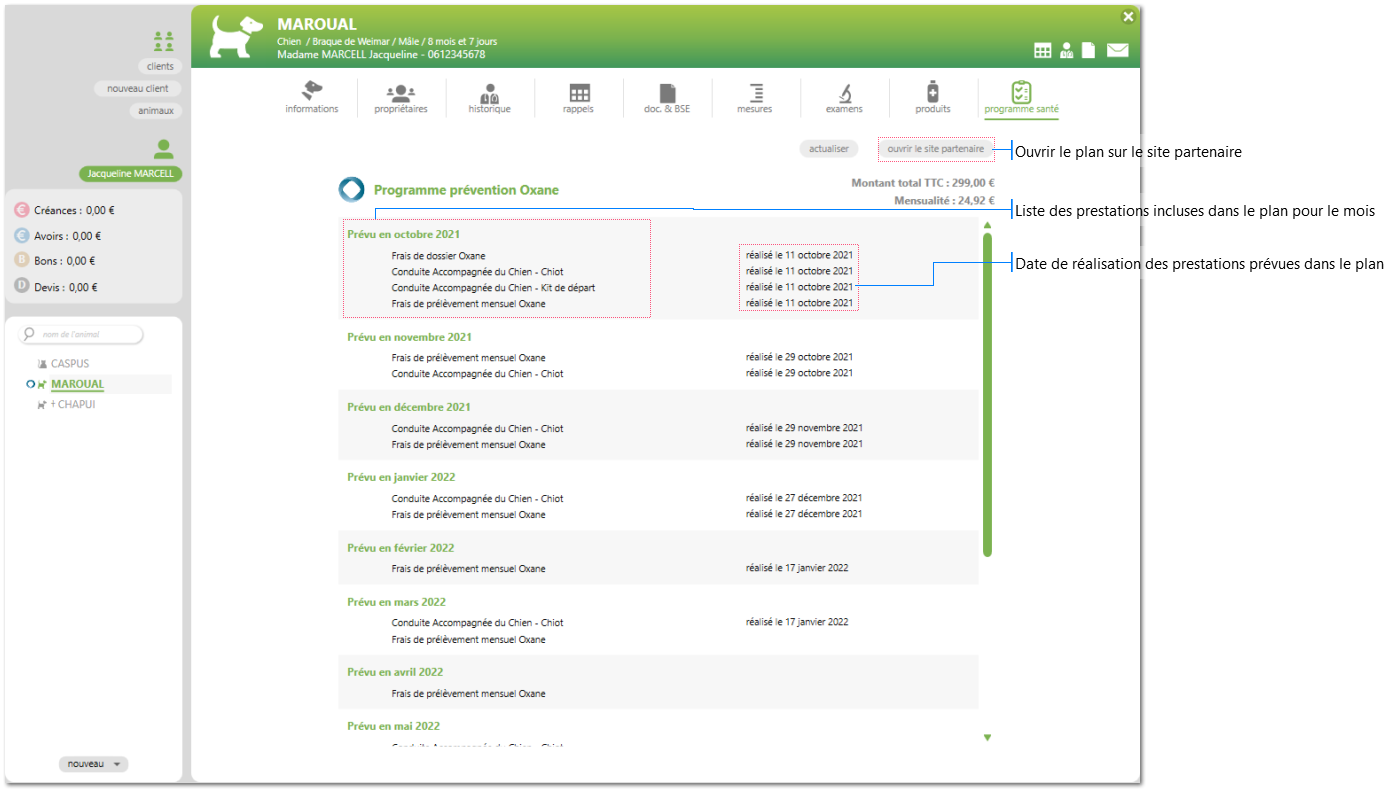The height and width of the screenshot is (792, 1397).
Task: Click the green person icon above Jacqueline MARCELL
Action: point(164,150)
